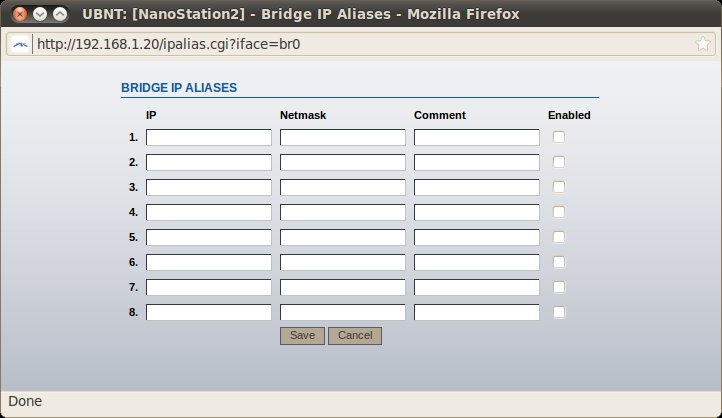Toggle the Enabled checkbox for row 4

tap(559, 212)
